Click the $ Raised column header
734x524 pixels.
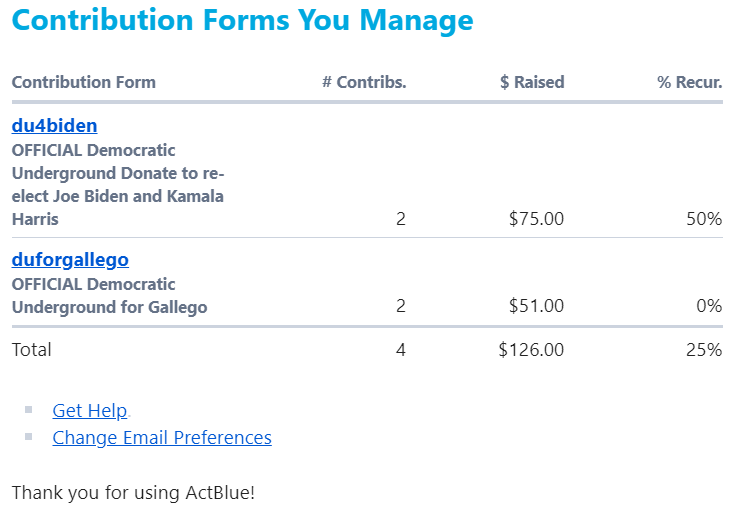tap(532, 82)
